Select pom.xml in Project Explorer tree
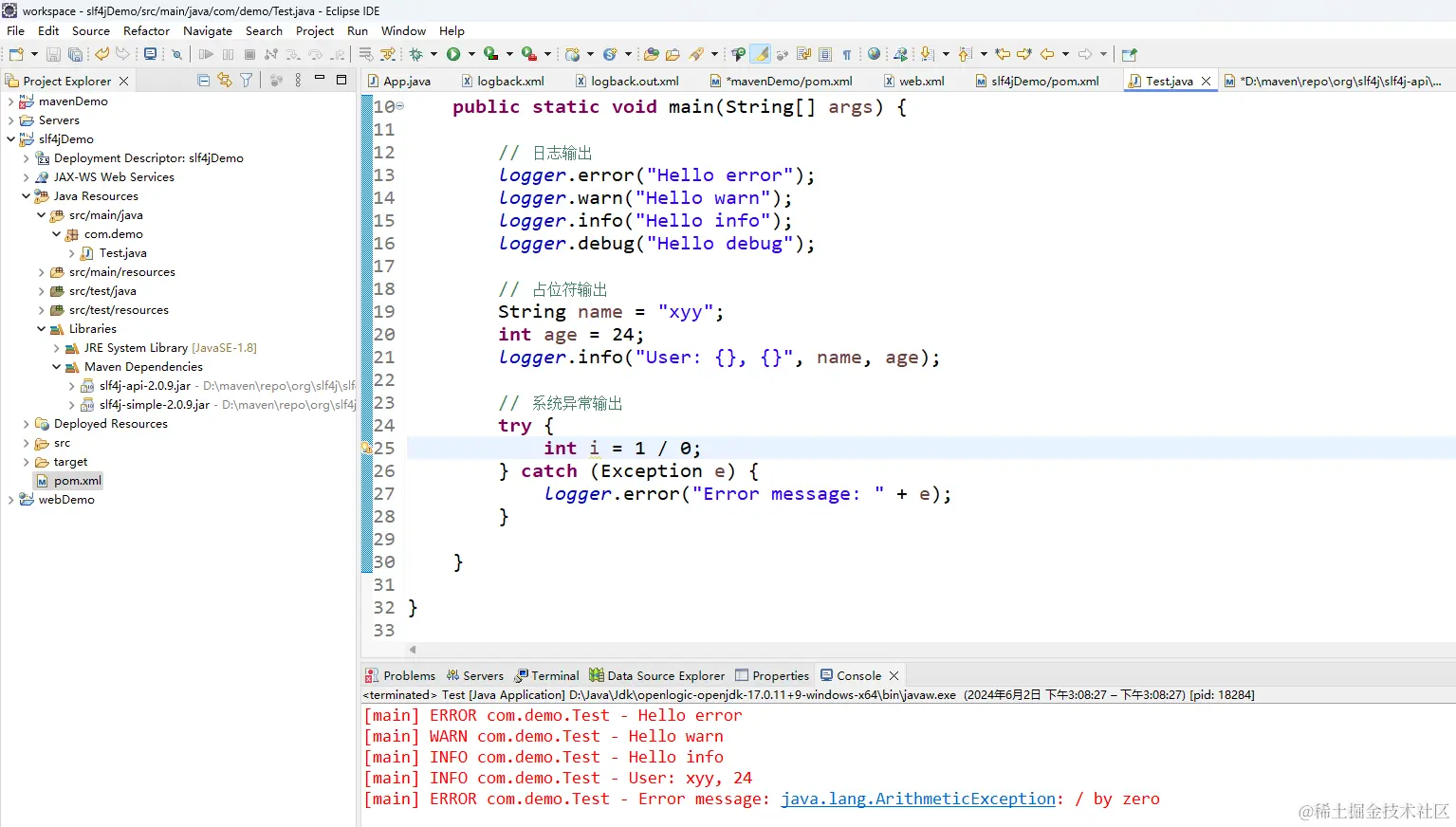 (77, 481)
